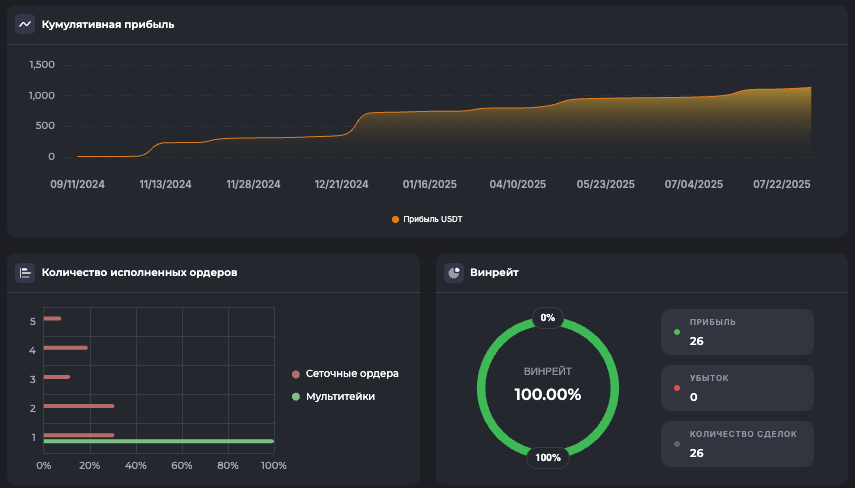The width and height of the screenshot is (855, 488).
Task: Click the green dot in Прибыль card
Action: point(677,332)
